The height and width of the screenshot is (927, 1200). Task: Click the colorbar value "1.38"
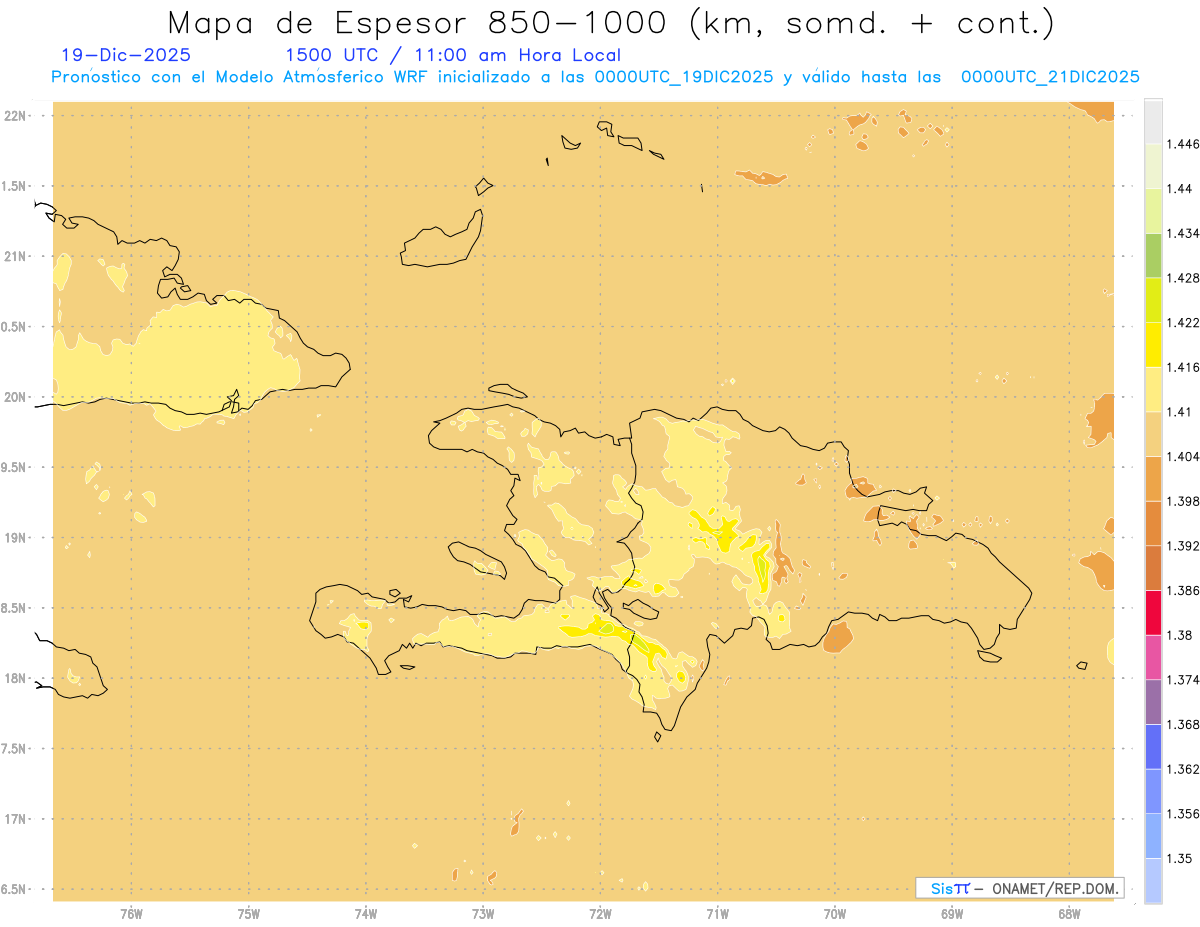point(1182,635)
